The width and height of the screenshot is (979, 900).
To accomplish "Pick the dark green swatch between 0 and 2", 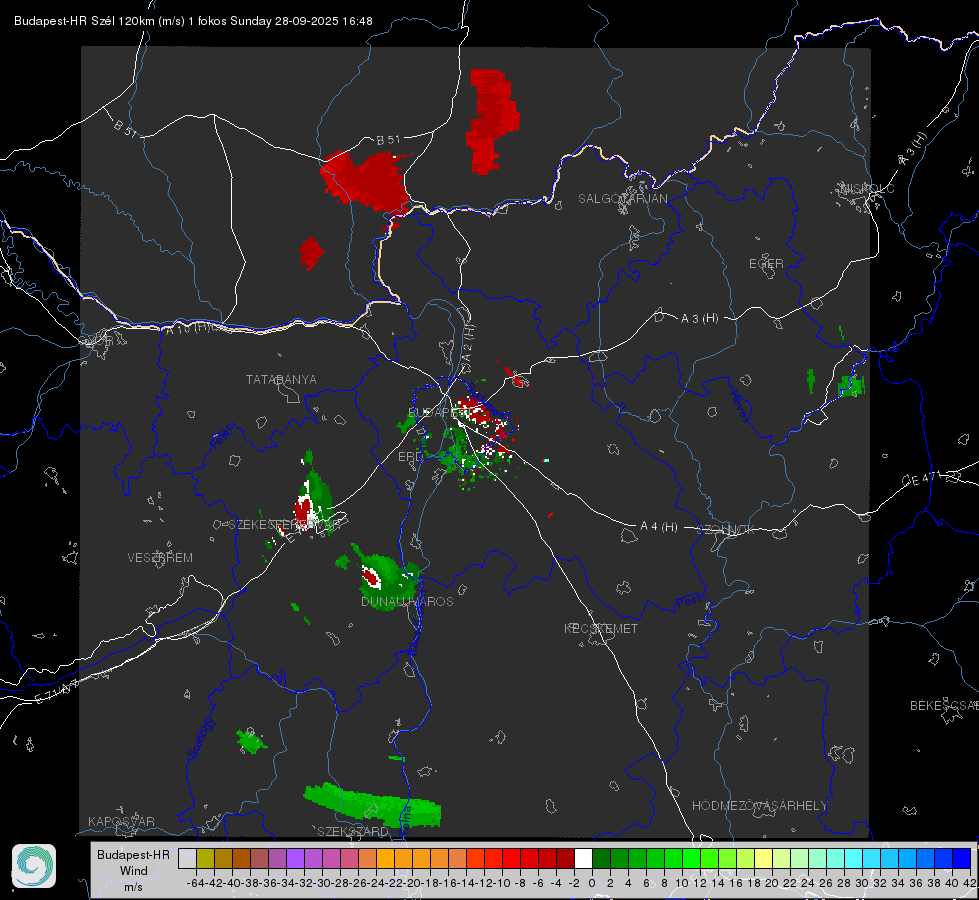I will (x=601, y=858).
